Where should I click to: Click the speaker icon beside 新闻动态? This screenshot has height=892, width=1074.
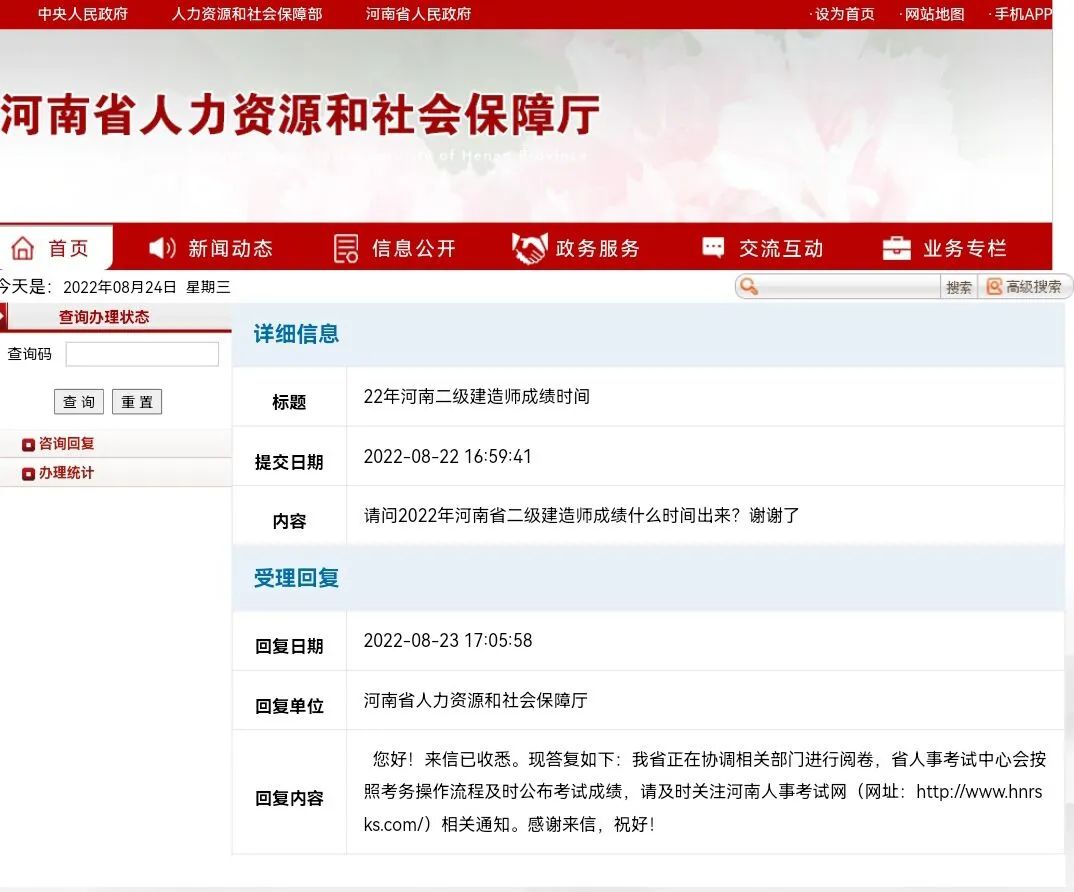click(160, 247)
